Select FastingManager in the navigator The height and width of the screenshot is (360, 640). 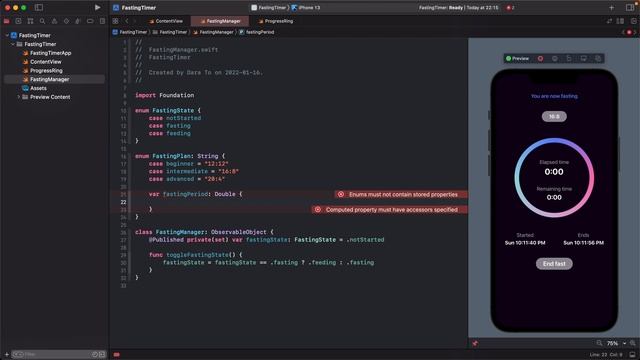point(54,79)
